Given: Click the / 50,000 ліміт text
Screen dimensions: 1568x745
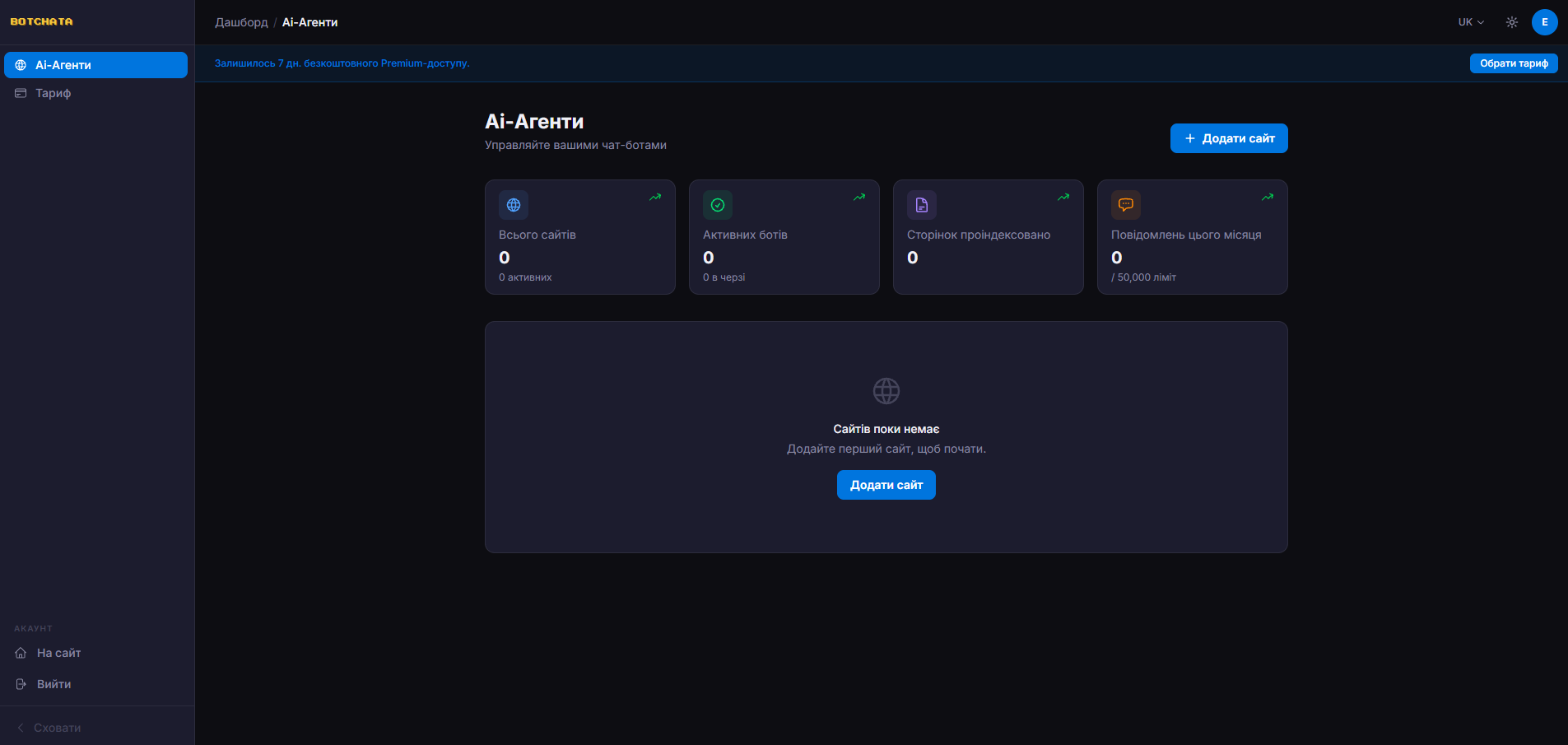Looking at the screenshot, I should coord(1143,277).
